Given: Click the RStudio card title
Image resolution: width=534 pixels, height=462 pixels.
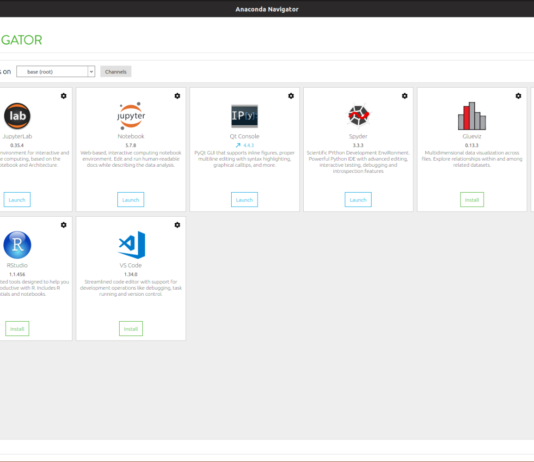Looking at the screenshot, I should (17, 265).
